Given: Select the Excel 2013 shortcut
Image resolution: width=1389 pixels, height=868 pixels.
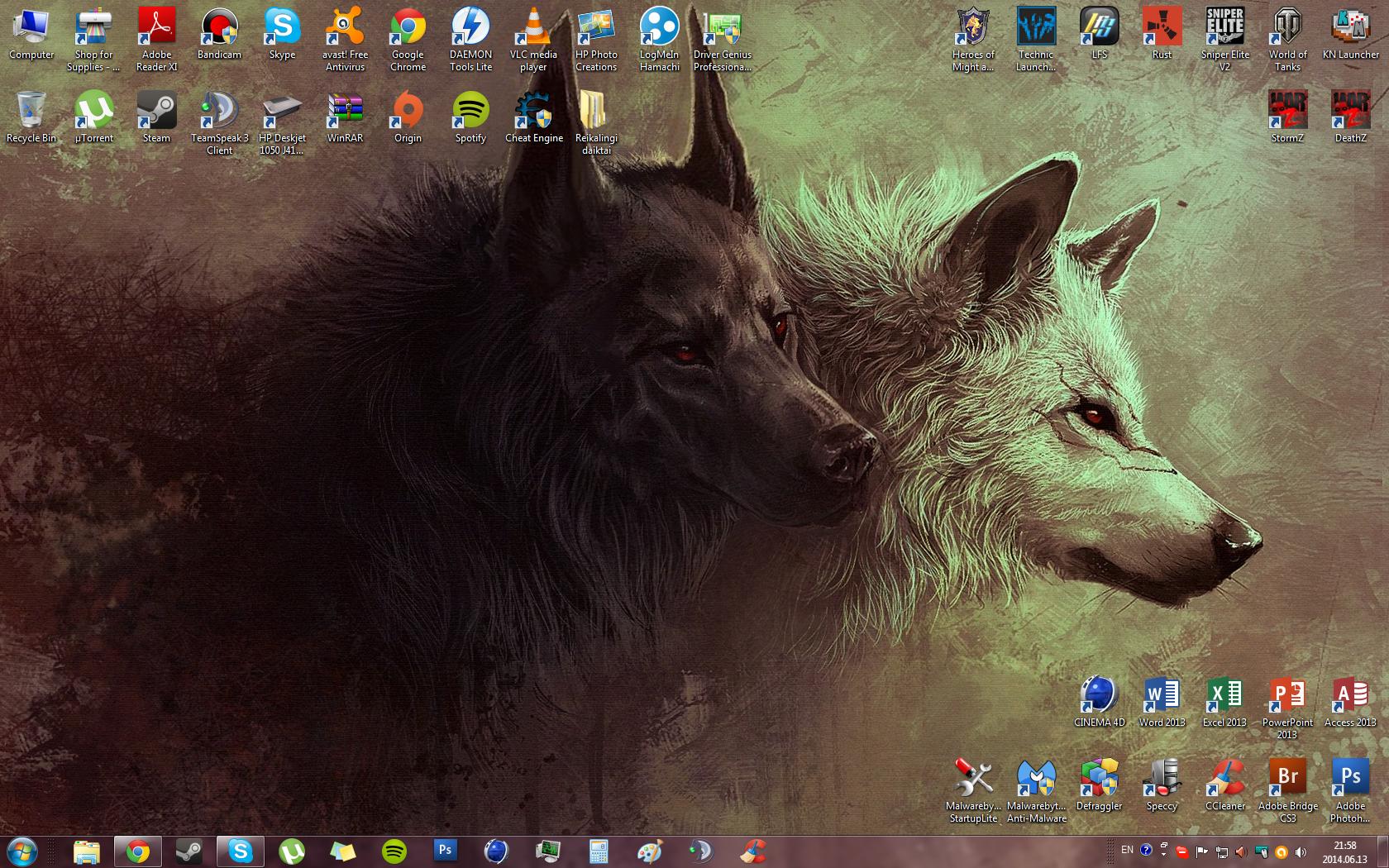Looking at the screenshot, I should click(x=1225, y=703).
